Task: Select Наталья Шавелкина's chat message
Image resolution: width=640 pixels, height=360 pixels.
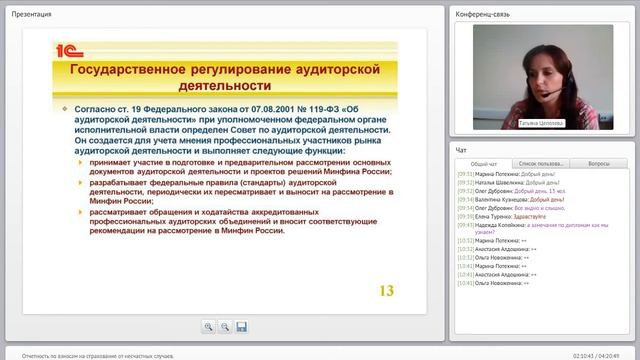Action: [509, 182]
